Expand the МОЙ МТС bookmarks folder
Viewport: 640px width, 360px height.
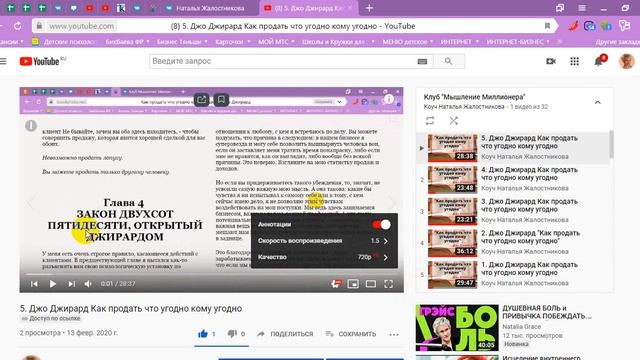click(x=276, y=42)
